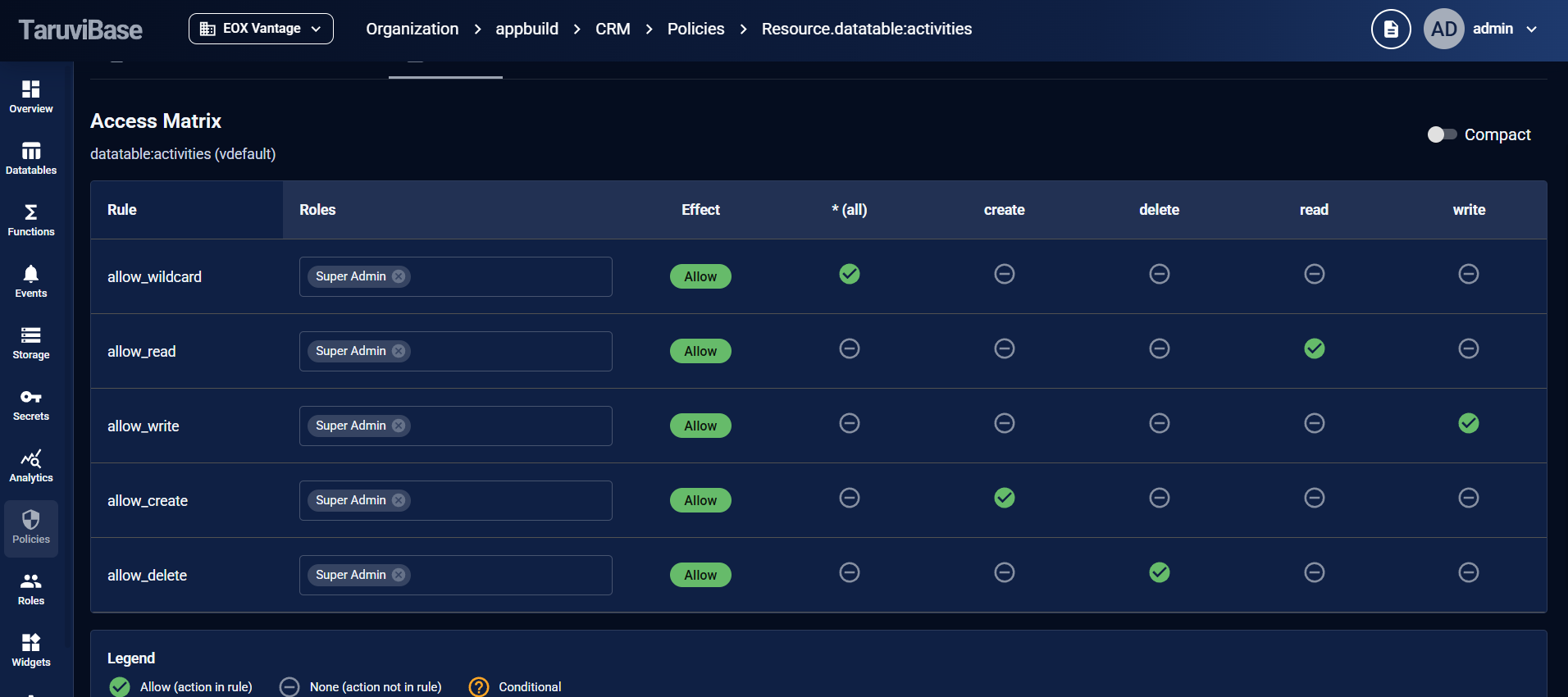Click the write none icon for allow_read
The height and width of the screenshot is (697, 1568).
[1469, 348]
